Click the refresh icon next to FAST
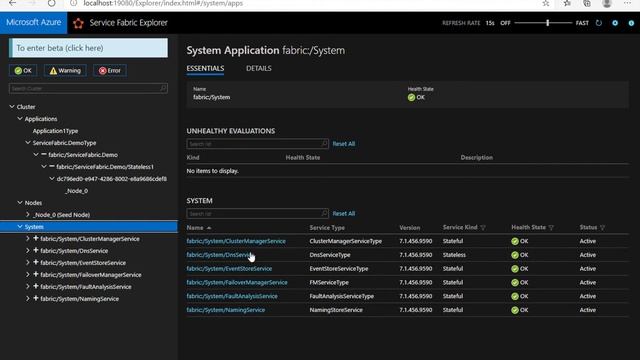 [x=598, y=23]
